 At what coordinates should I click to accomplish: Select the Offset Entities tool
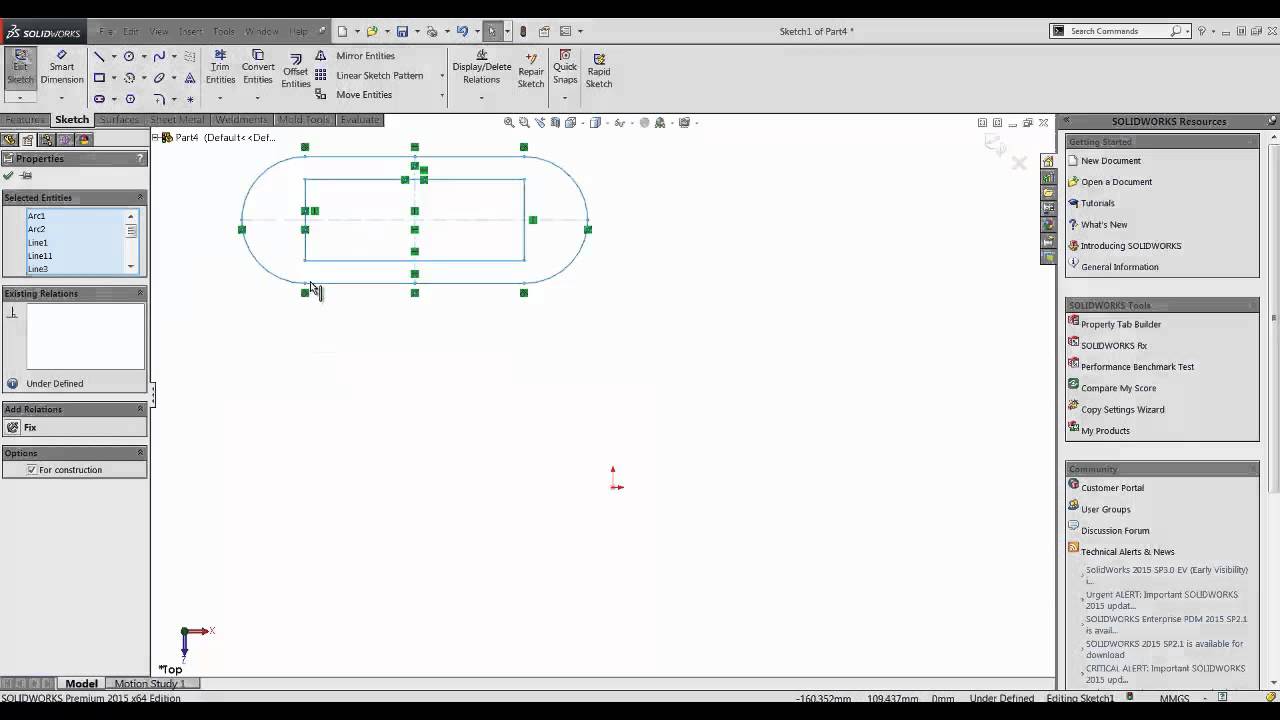(x=296, y=66)
